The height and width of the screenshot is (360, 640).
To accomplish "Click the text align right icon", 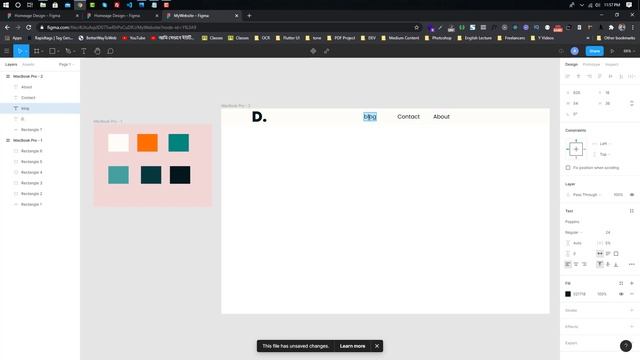I will pyautogui.click(x=584, y=264).
